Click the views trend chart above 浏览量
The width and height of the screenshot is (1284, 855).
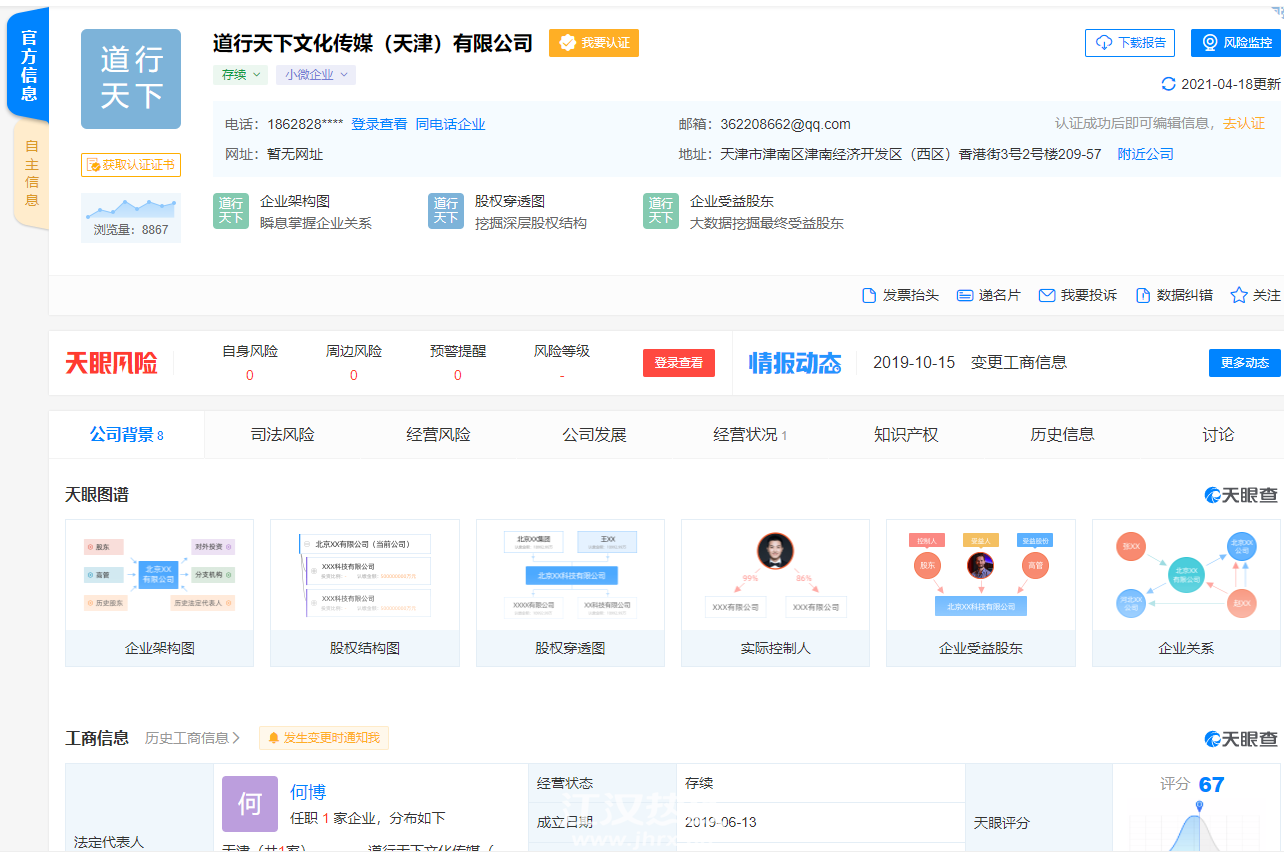131,208
